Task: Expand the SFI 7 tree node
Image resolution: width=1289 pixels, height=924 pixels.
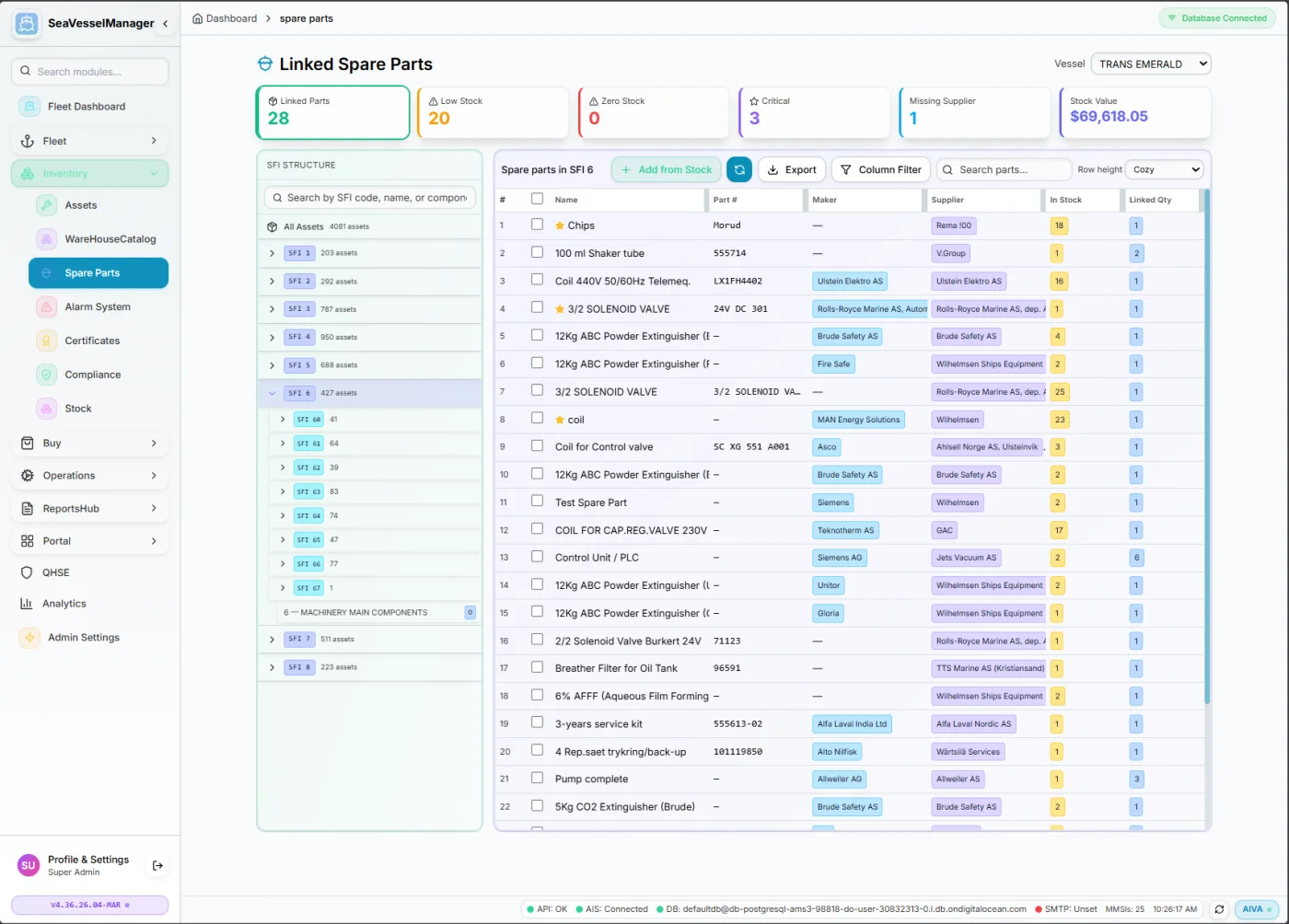Action: (x=271, y=639)
